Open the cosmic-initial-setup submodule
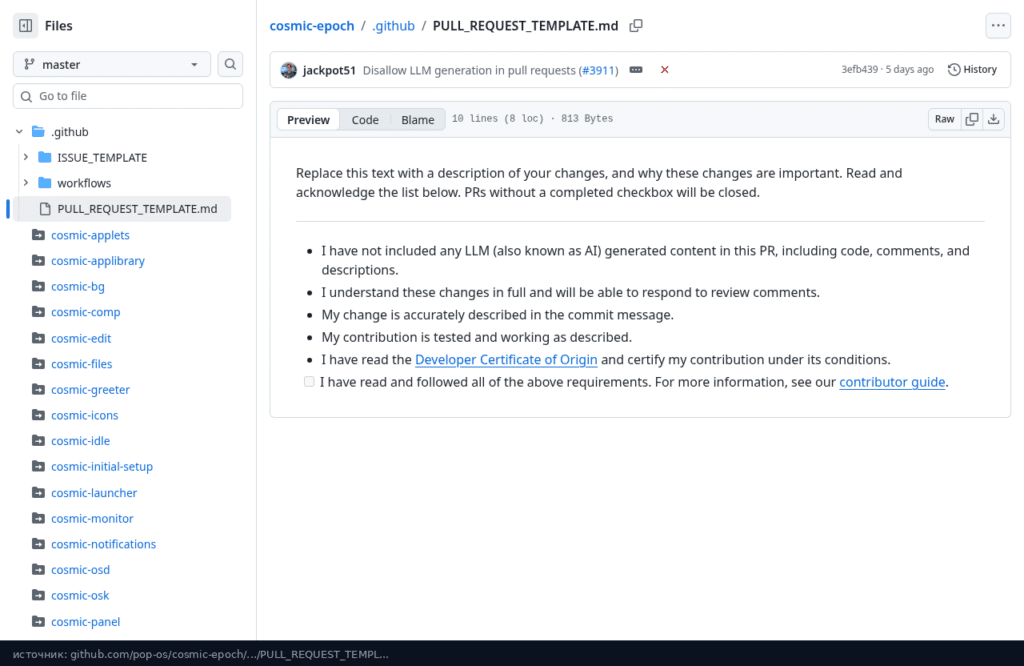The width and height of the screenshot is (1024, 666). click(102, 467)
